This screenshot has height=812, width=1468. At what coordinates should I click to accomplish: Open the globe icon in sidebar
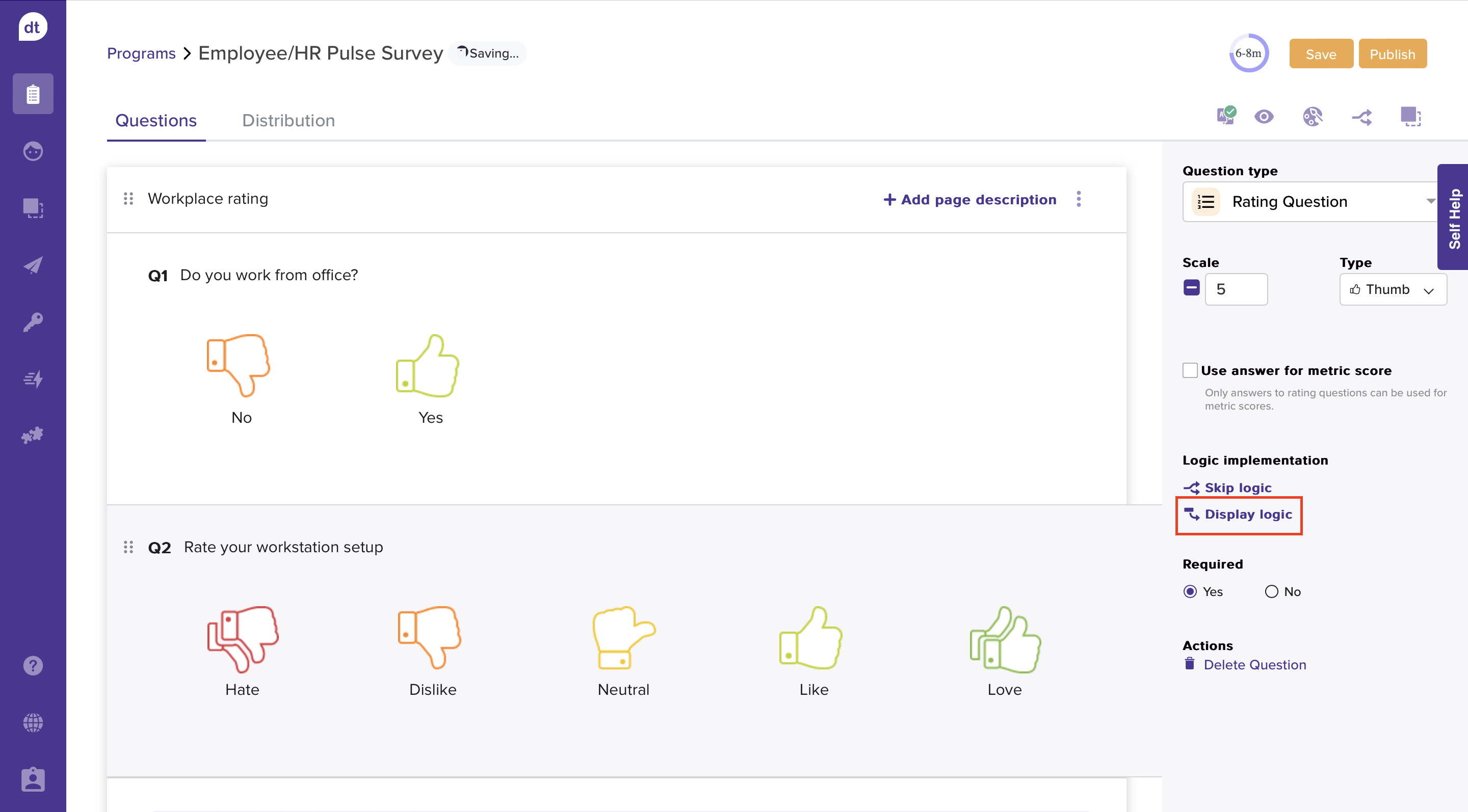[33, 723]
